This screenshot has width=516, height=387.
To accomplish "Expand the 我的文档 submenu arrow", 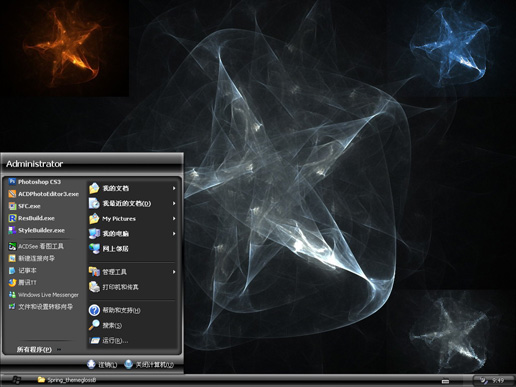I will (x=174, y=188).
